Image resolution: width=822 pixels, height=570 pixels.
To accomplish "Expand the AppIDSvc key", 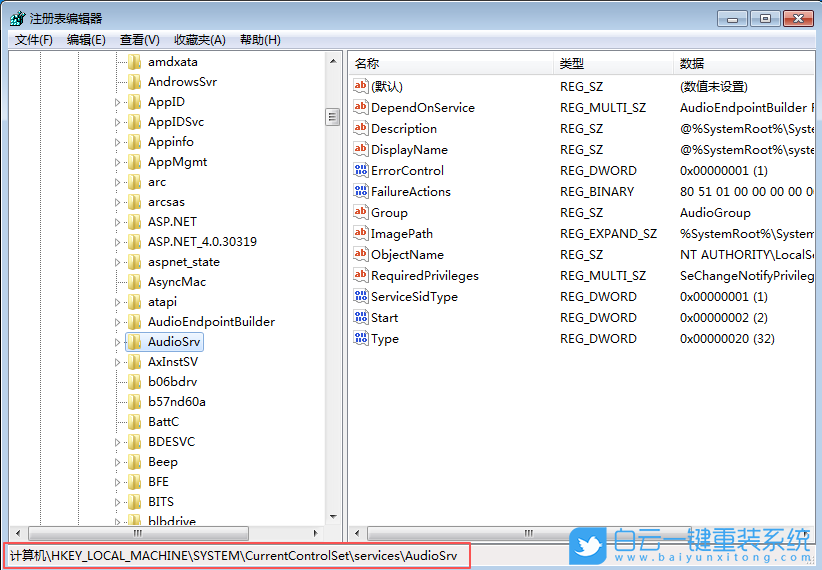I will coord(117,122).
